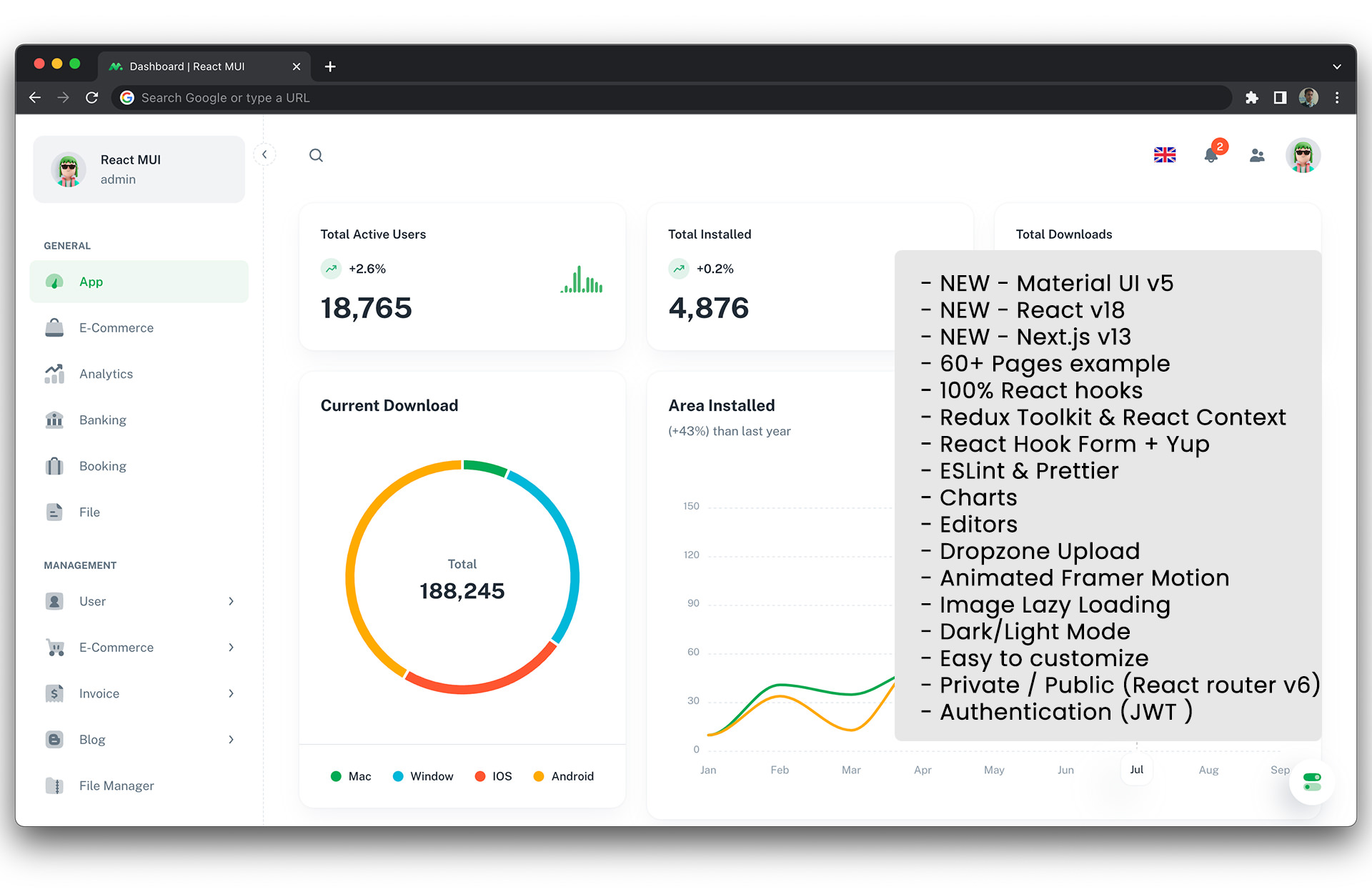This screenshot has height=892, width=1372.
Task: Open notifications bell with badge
Action: coord(1213,153)
